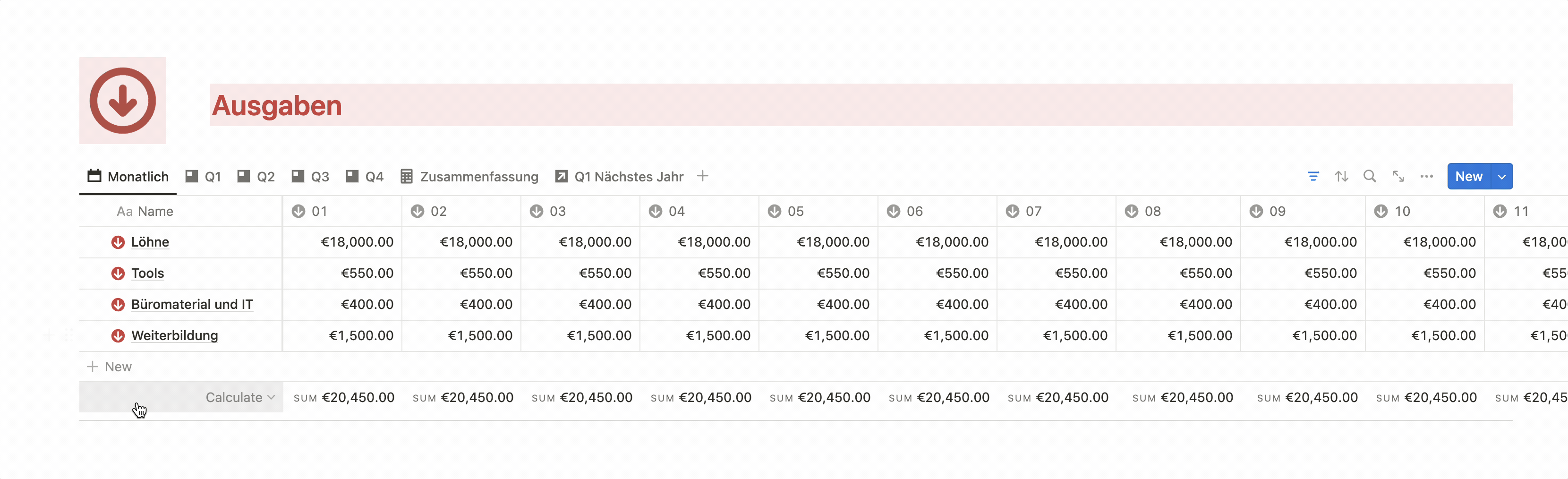This screenshot has height=479, width=1568.
Task: Expand the Calculate dropdown in Name column
Action: pos(240,397)
